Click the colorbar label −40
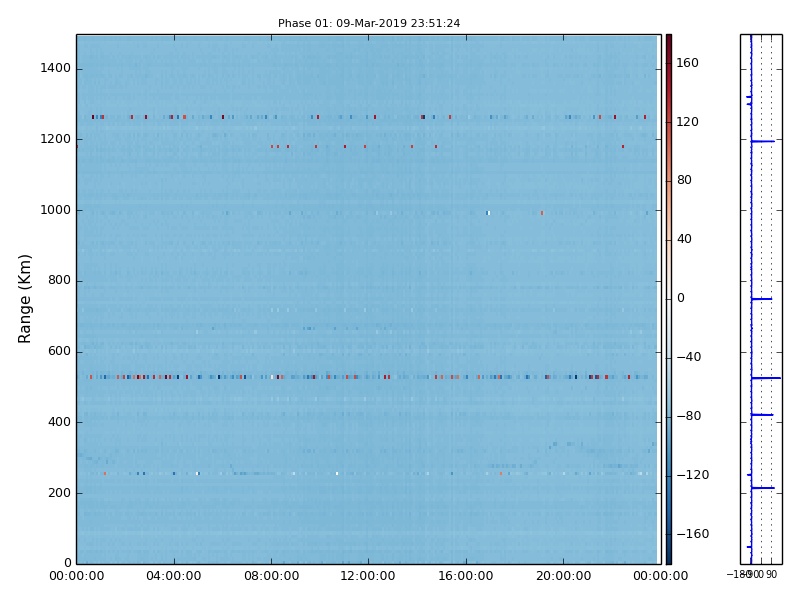800x600 pixels. (x=689, y=357)
